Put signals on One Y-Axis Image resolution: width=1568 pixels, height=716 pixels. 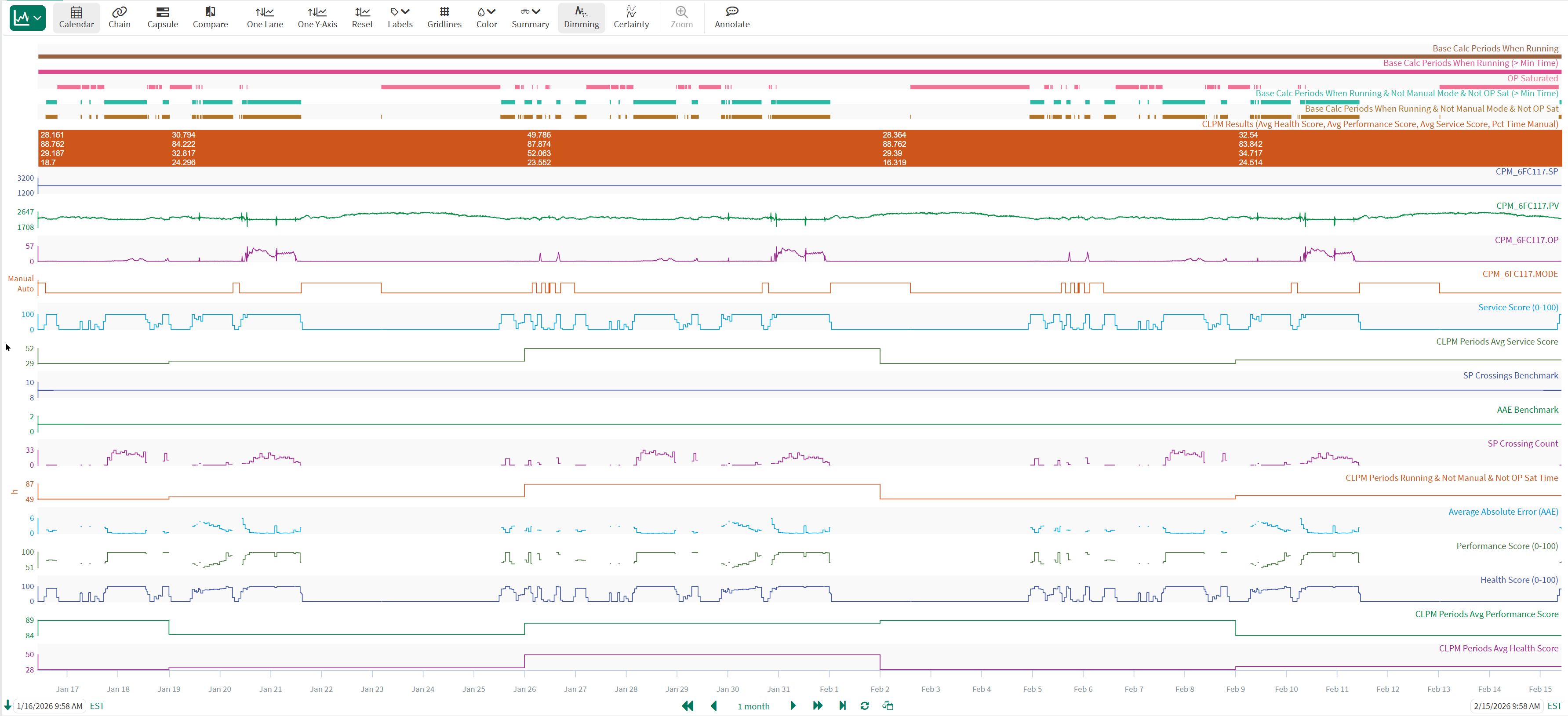pyautogui.click(x=317, y=18)
